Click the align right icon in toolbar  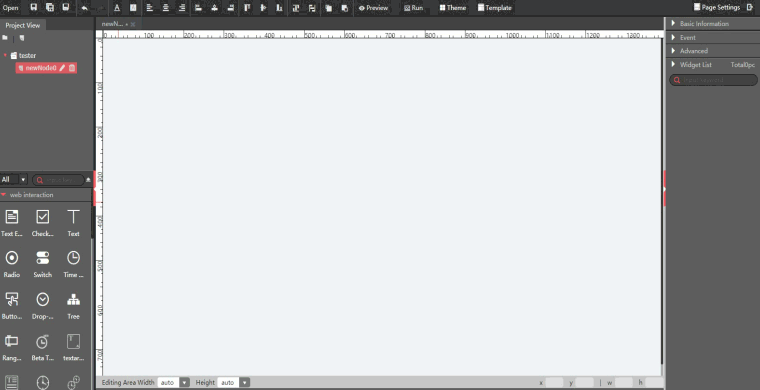coord(181,8)
